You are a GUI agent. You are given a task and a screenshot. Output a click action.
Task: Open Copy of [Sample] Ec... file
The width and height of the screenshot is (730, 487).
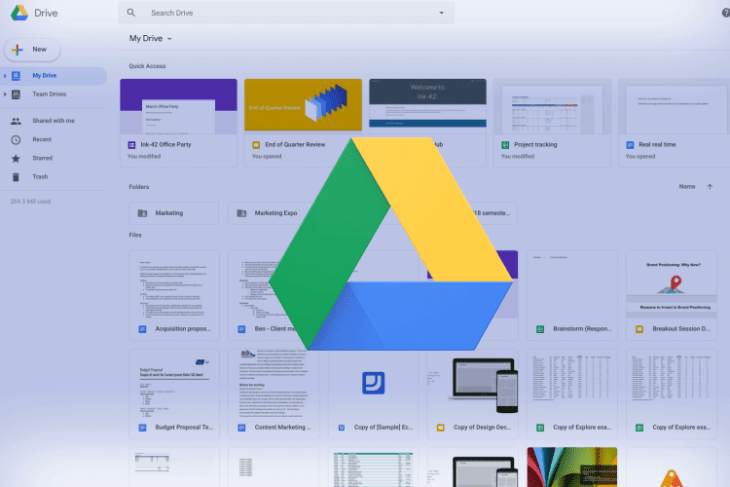[373, 394]
